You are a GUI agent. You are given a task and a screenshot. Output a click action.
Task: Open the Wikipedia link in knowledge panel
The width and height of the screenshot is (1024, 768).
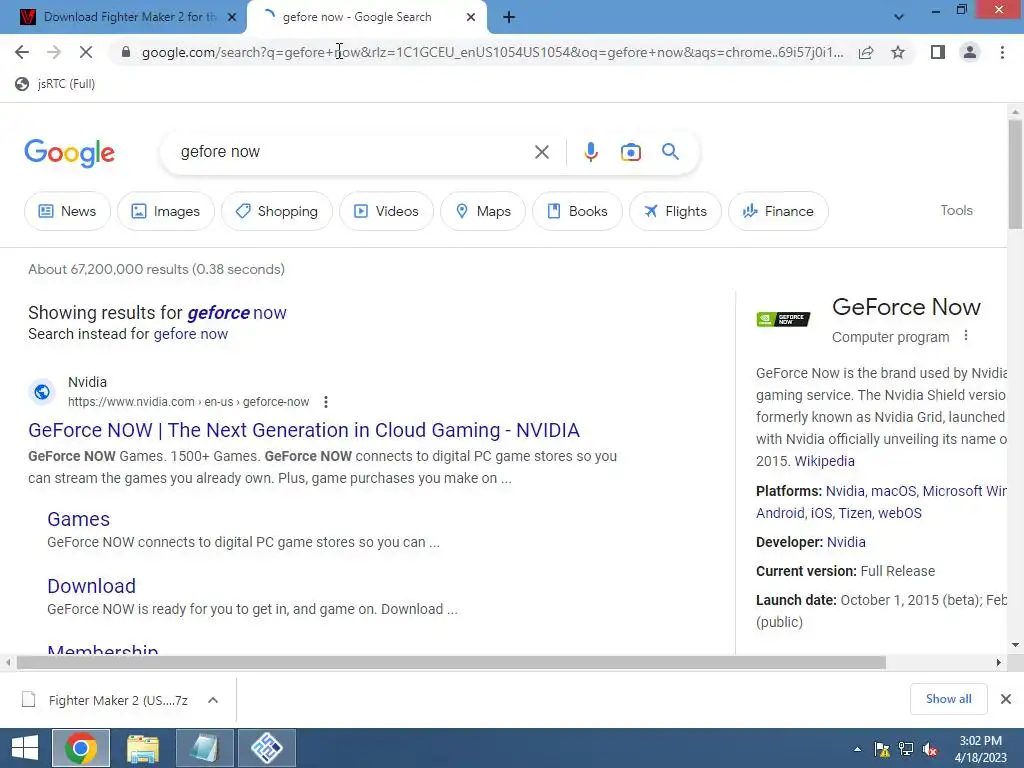click(x=824, y=461)
